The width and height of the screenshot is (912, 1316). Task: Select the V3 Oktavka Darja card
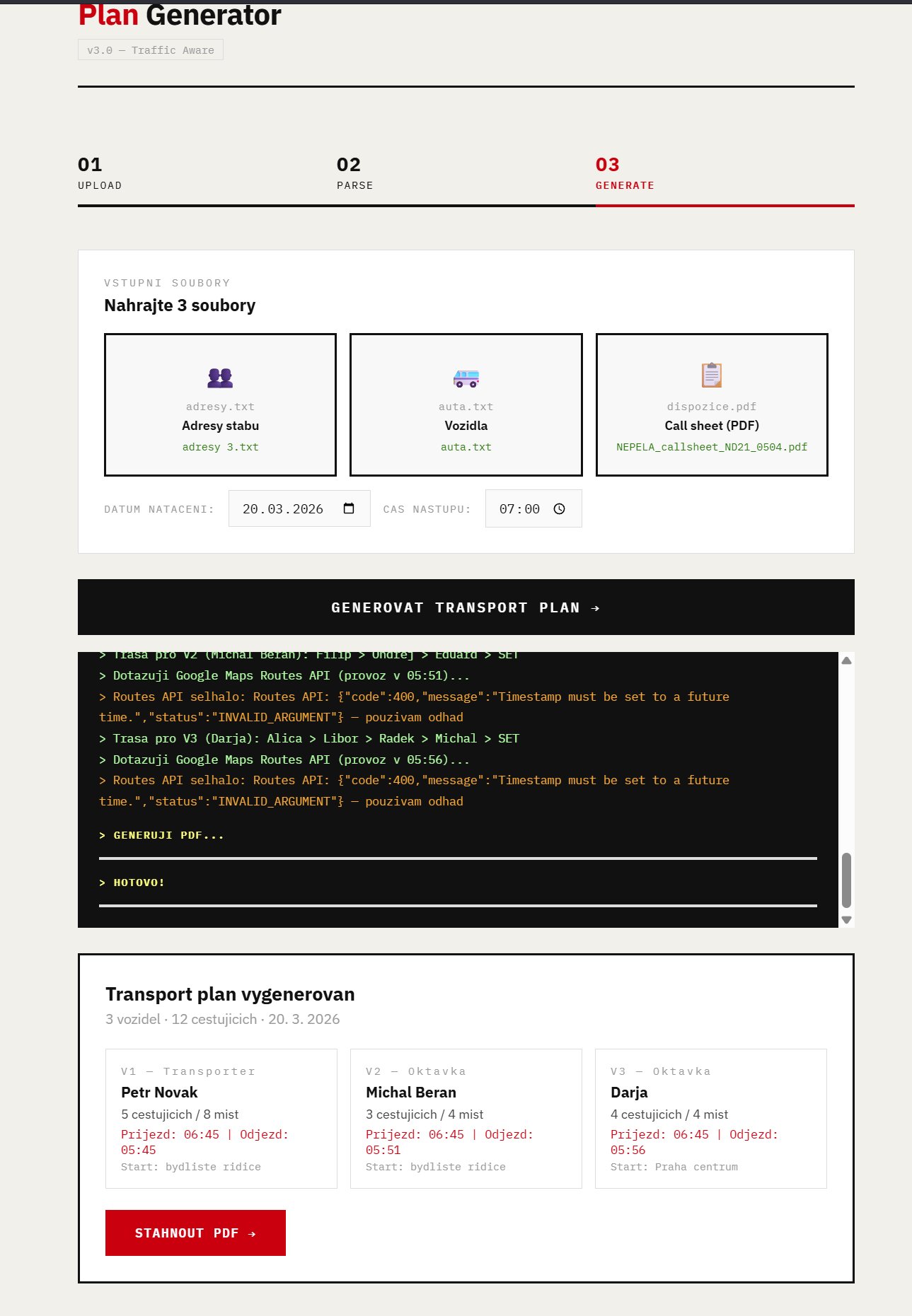pyautogui.click(x=711, y=1119)
